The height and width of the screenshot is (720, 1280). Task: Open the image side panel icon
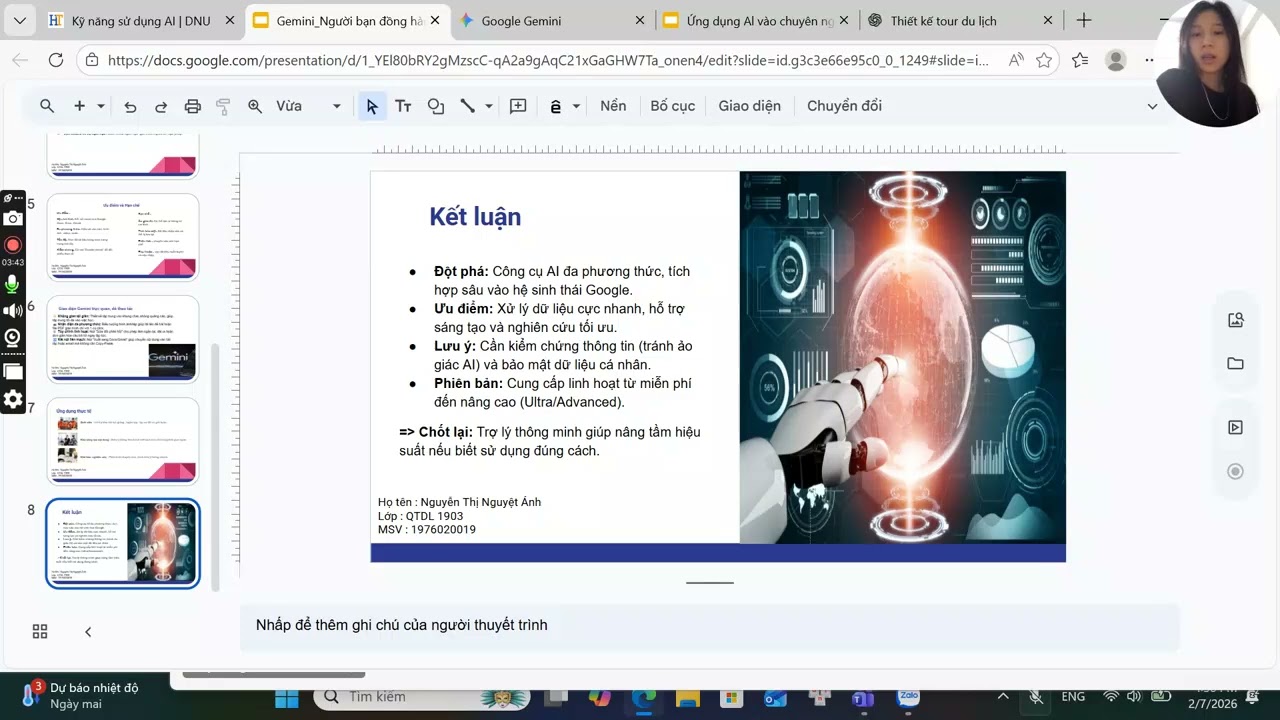pos(1236,320)
